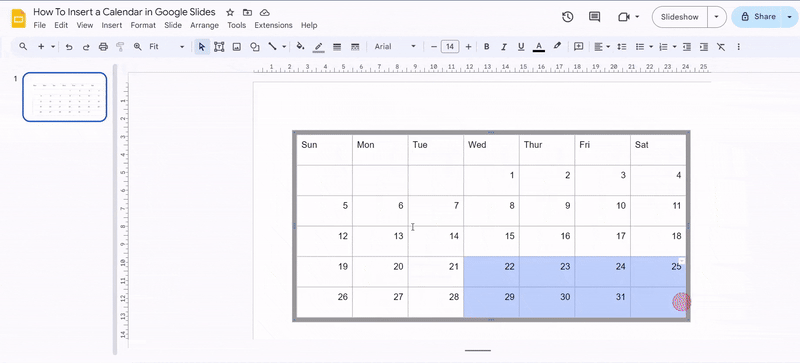
Task: Click the insert image icon
Action: pyautogui.click(x=237, y=46)
